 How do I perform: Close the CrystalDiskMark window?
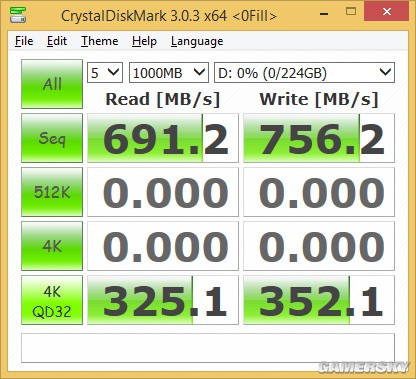387,12
